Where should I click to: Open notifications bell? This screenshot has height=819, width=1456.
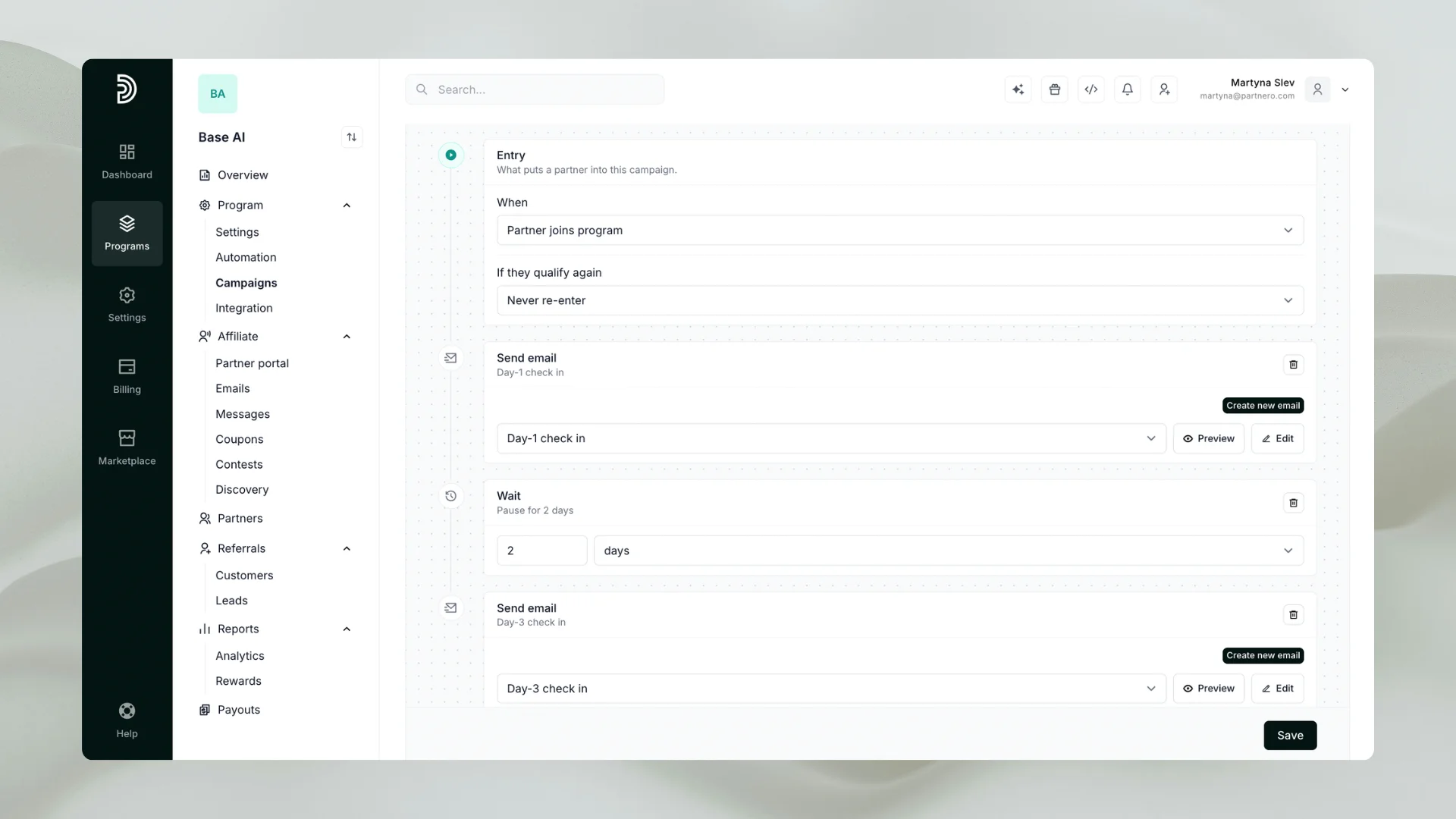pos(1127,89)
